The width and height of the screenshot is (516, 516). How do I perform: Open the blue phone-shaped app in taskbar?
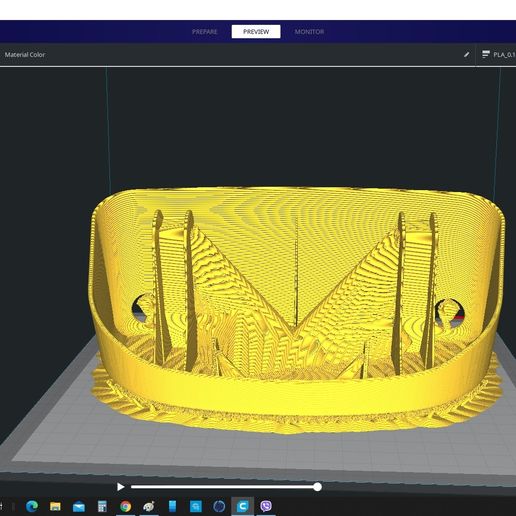pos(172,506)
